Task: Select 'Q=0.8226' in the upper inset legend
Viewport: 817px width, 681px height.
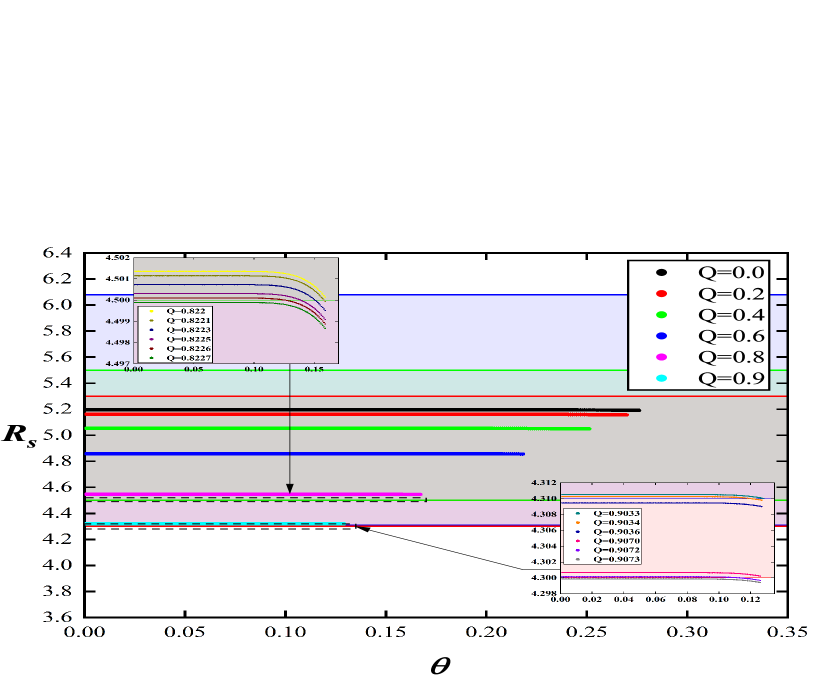Action: (x=189, y=349)
